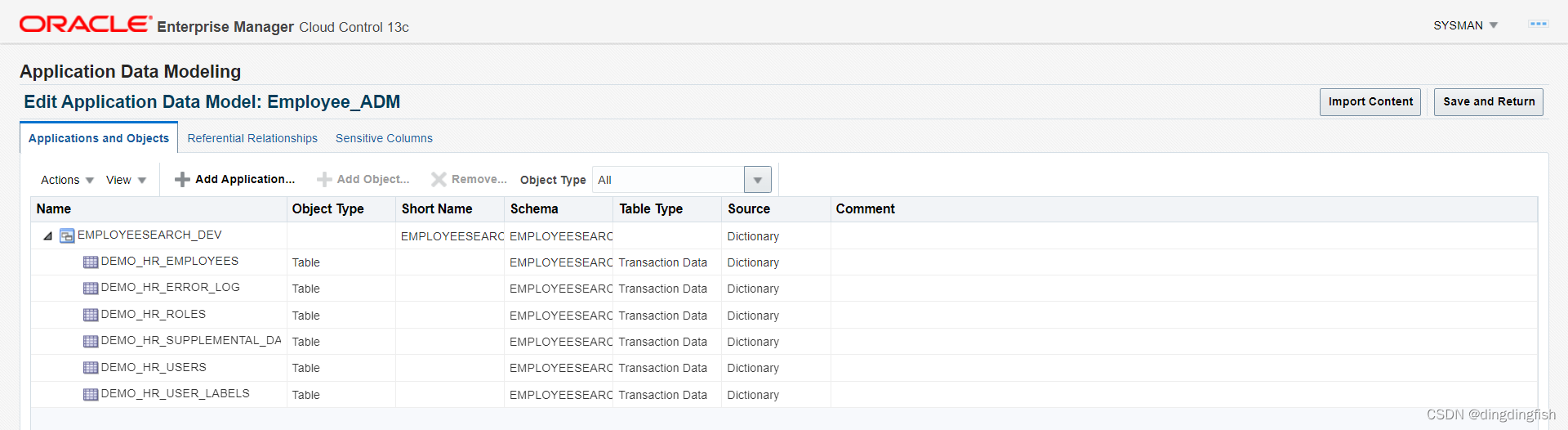
Task: Click table icon for DEMO_HR_SUPPLEMENTAL_DA row
Action: point(91,342)
